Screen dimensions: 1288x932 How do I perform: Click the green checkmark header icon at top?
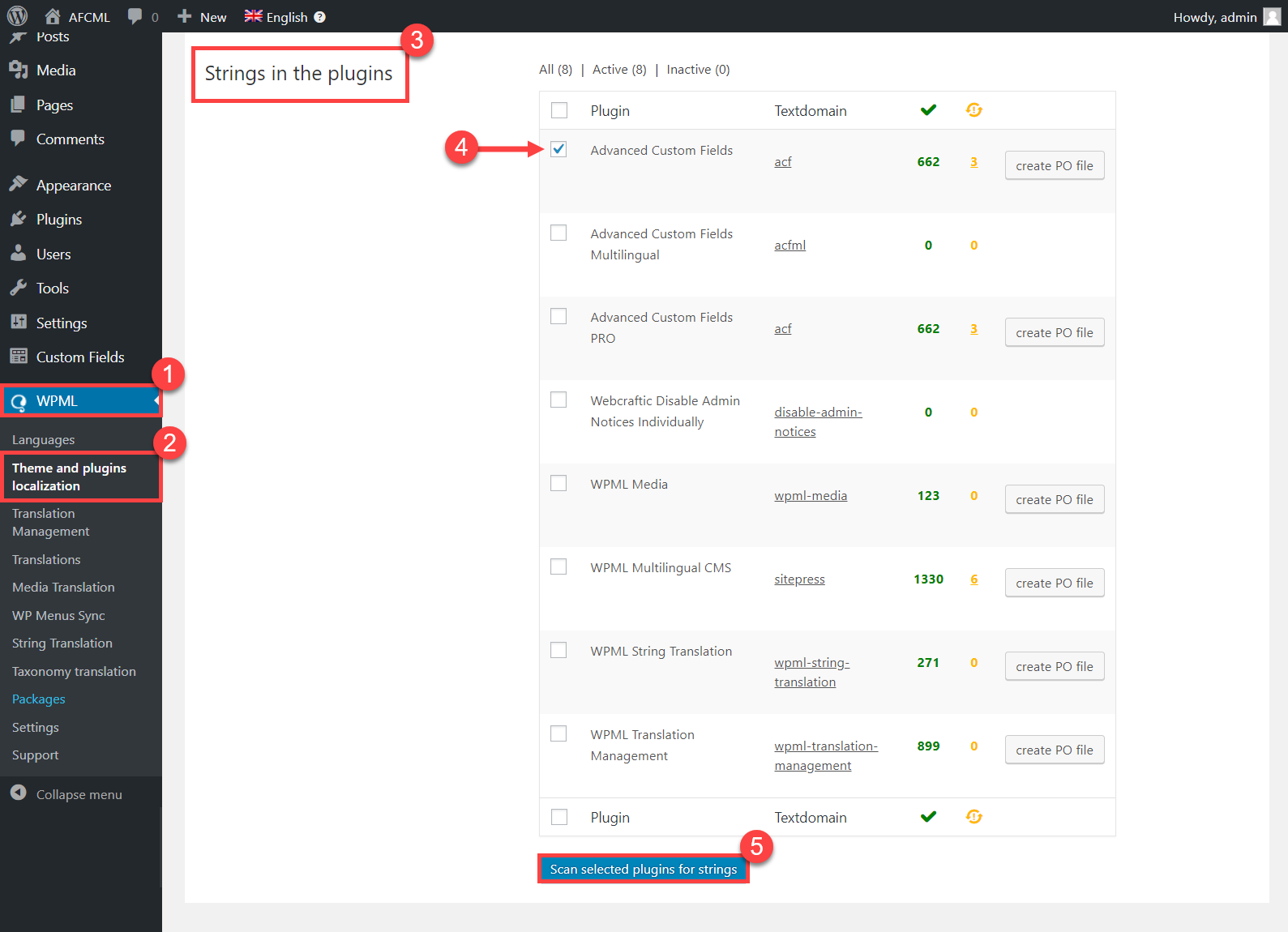(929, 109)
